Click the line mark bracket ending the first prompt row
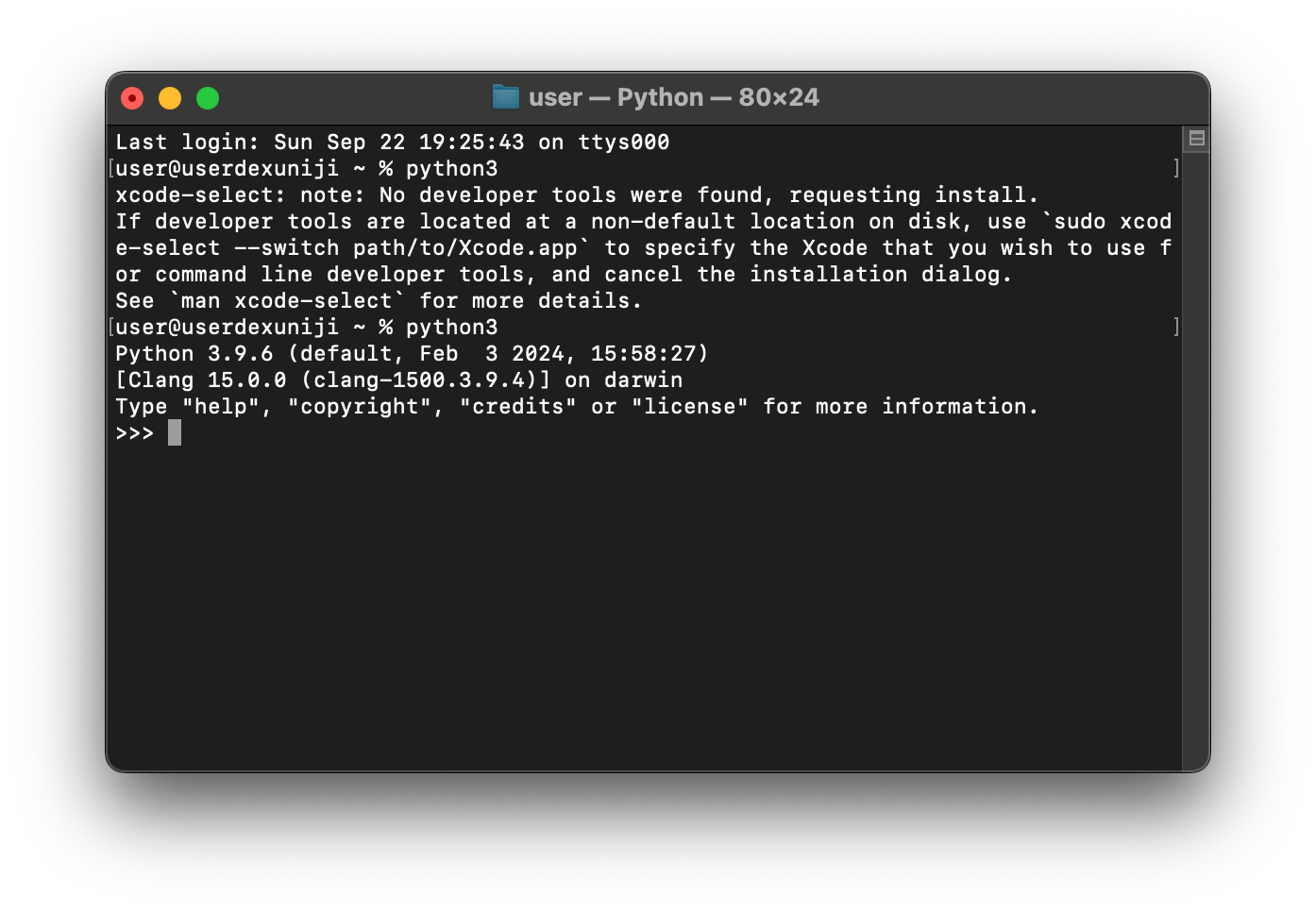 point(1175,168)
